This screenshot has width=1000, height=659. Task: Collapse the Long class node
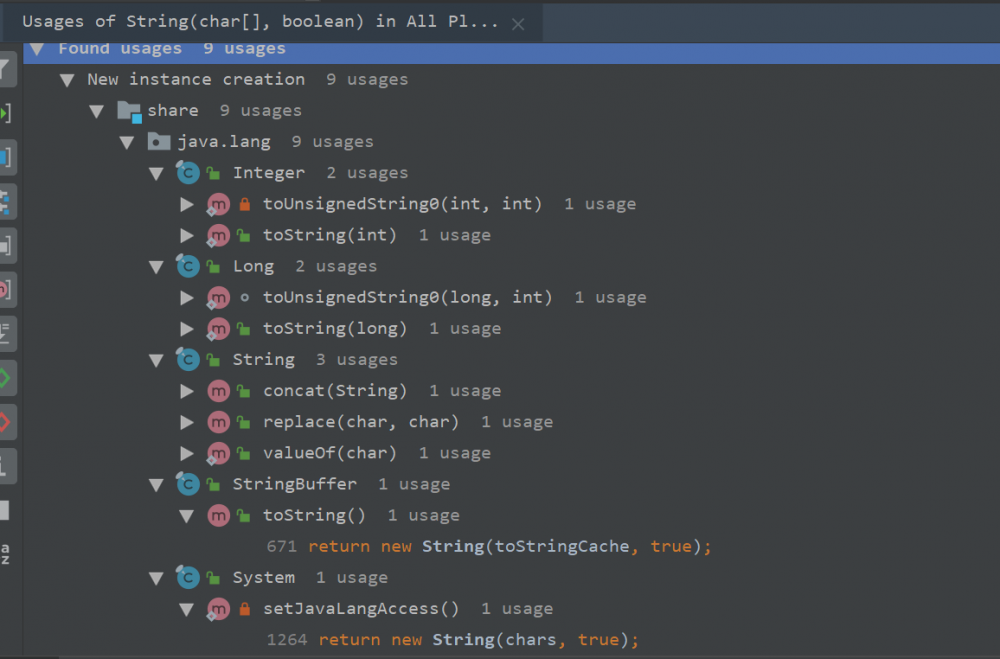pyautogui.click(x=156, y=267)
